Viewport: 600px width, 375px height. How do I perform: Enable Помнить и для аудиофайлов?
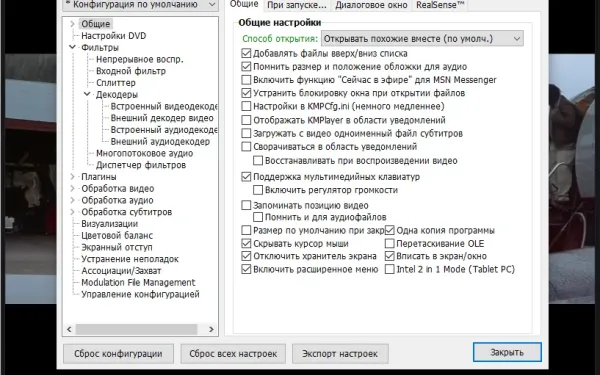click(258, 217)
